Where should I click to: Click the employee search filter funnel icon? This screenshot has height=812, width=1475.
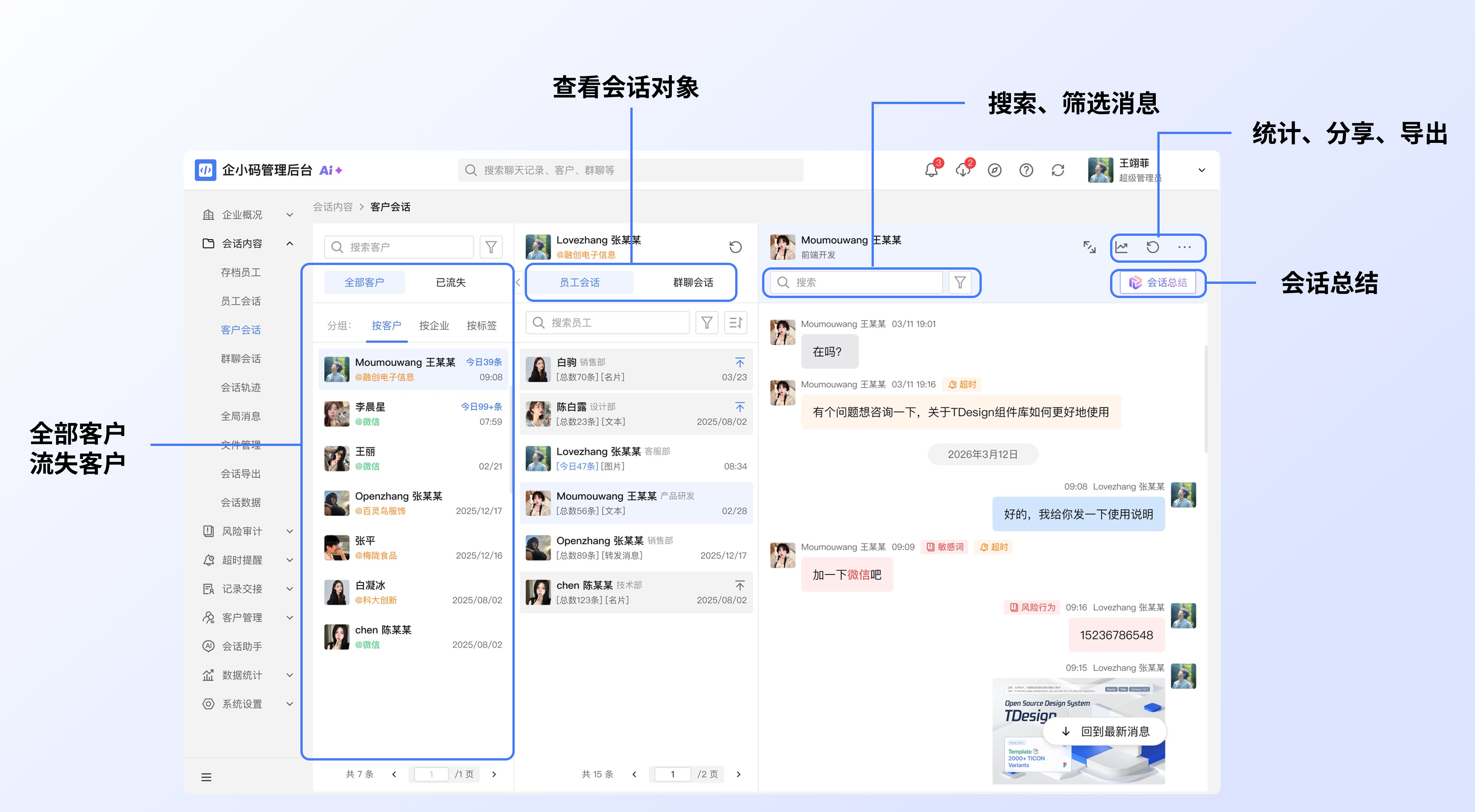[x=707, y=322]
